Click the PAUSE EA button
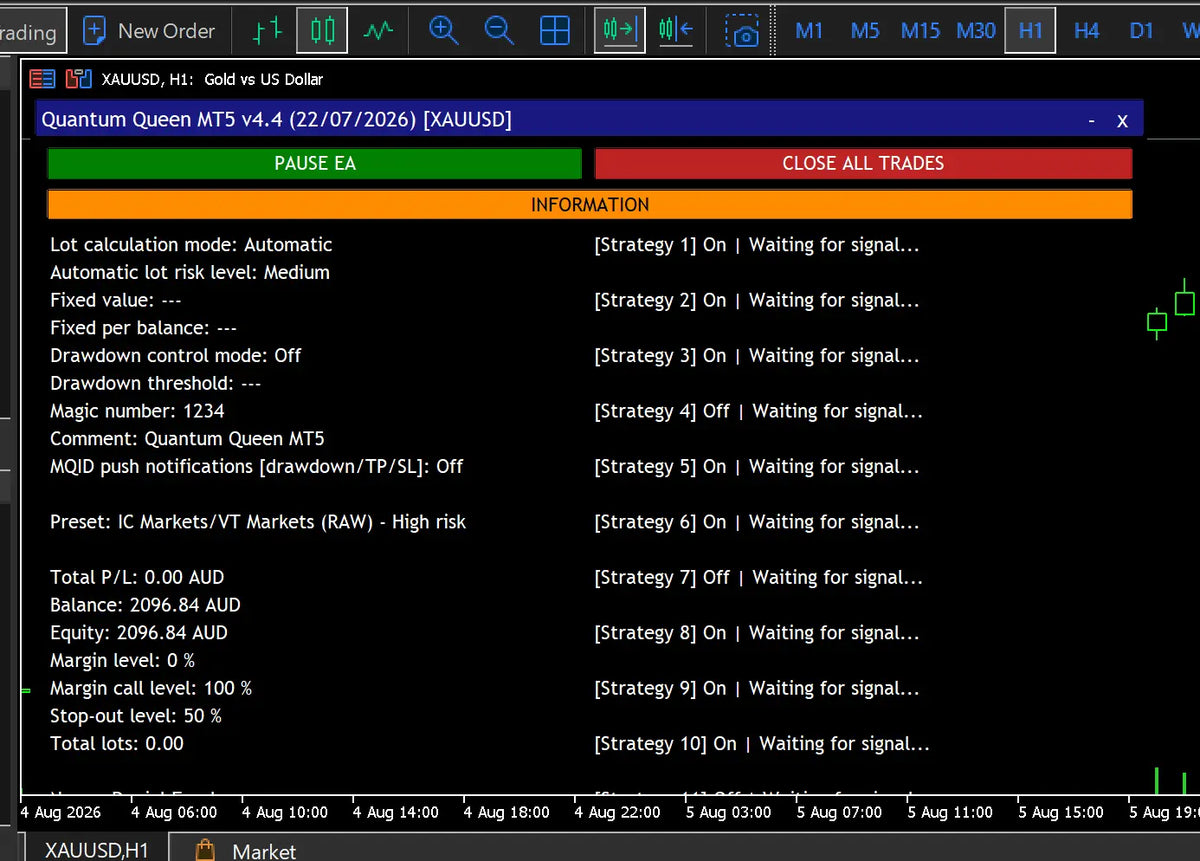This screenshot has height=861, width=1200. point(315,164)
